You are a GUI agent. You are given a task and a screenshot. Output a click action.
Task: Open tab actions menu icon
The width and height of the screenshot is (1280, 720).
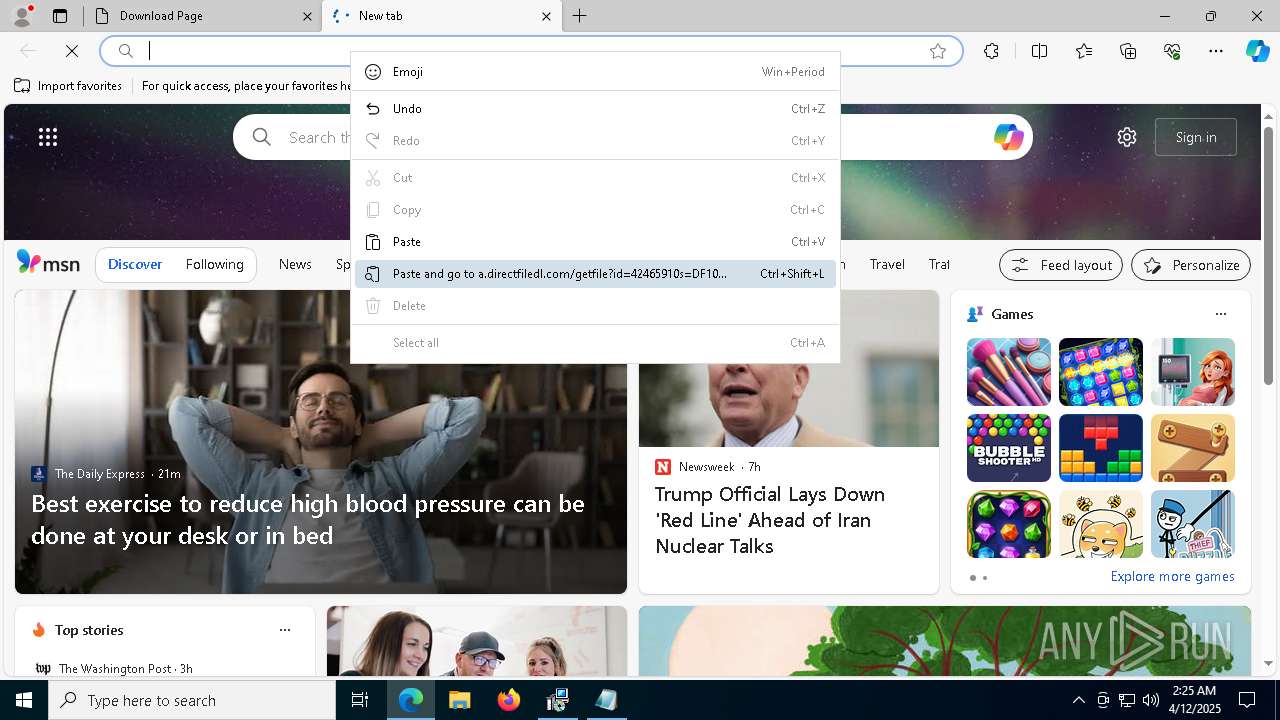pyautogui.click(x=60, y=16)
